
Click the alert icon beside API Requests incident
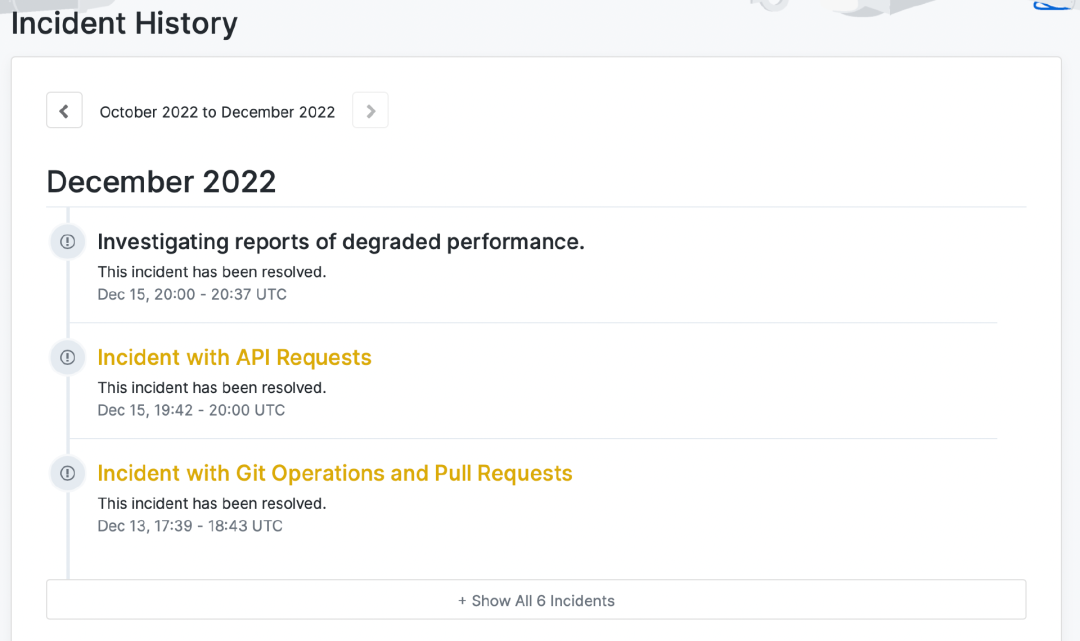67,357
